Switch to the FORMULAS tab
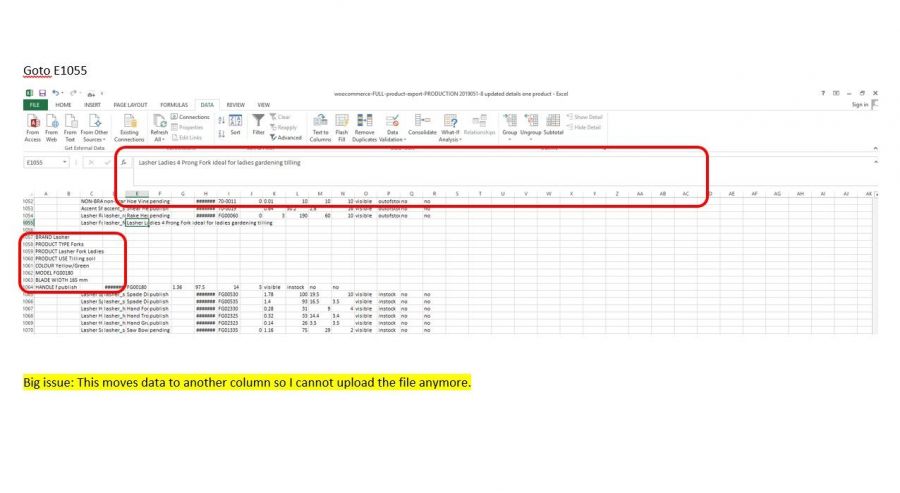Image resolution: width=900 pixels, height=493 pixels. coord(174,105)
